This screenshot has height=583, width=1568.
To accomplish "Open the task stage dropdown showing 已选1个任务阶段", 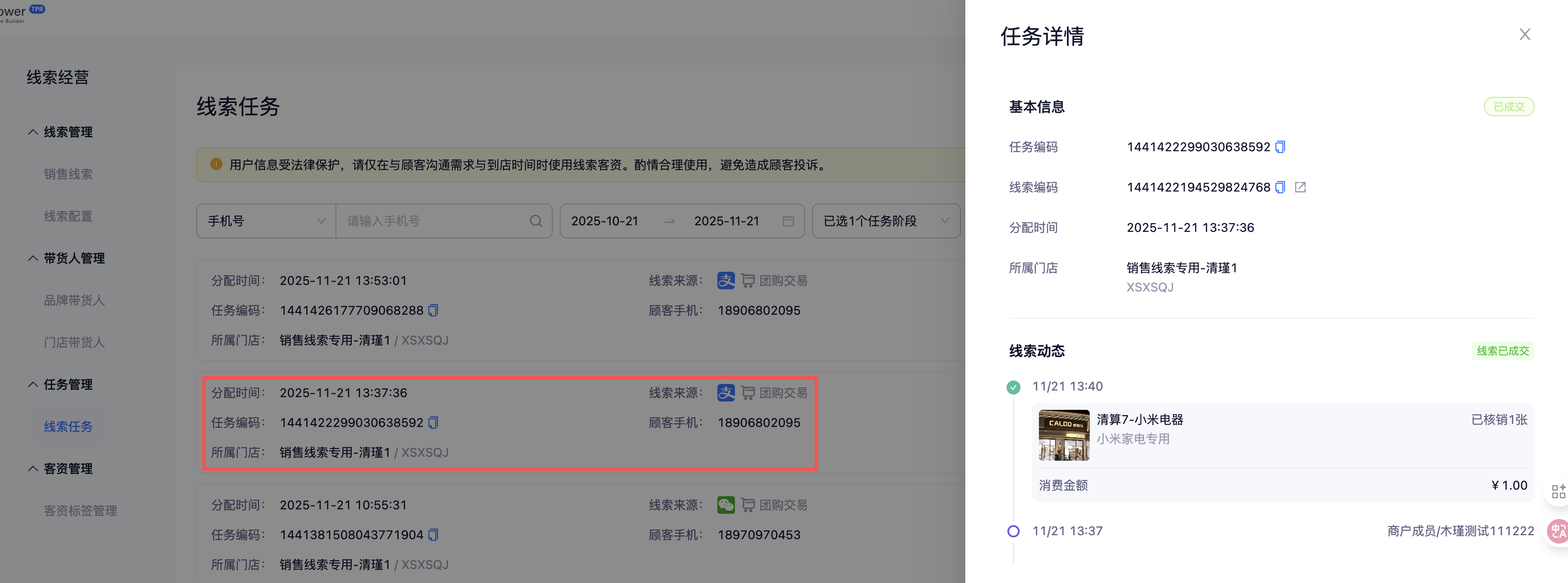I will (x=886, y=221).
